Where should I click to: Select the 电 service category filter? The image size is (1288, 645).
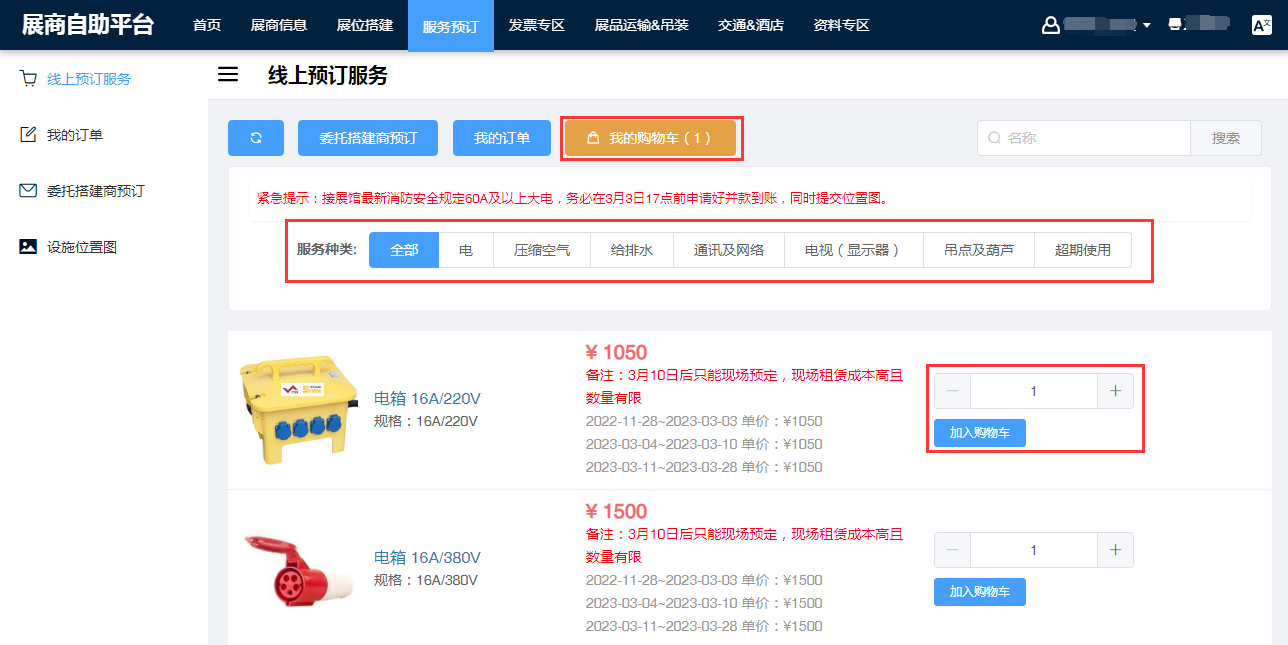466,250
